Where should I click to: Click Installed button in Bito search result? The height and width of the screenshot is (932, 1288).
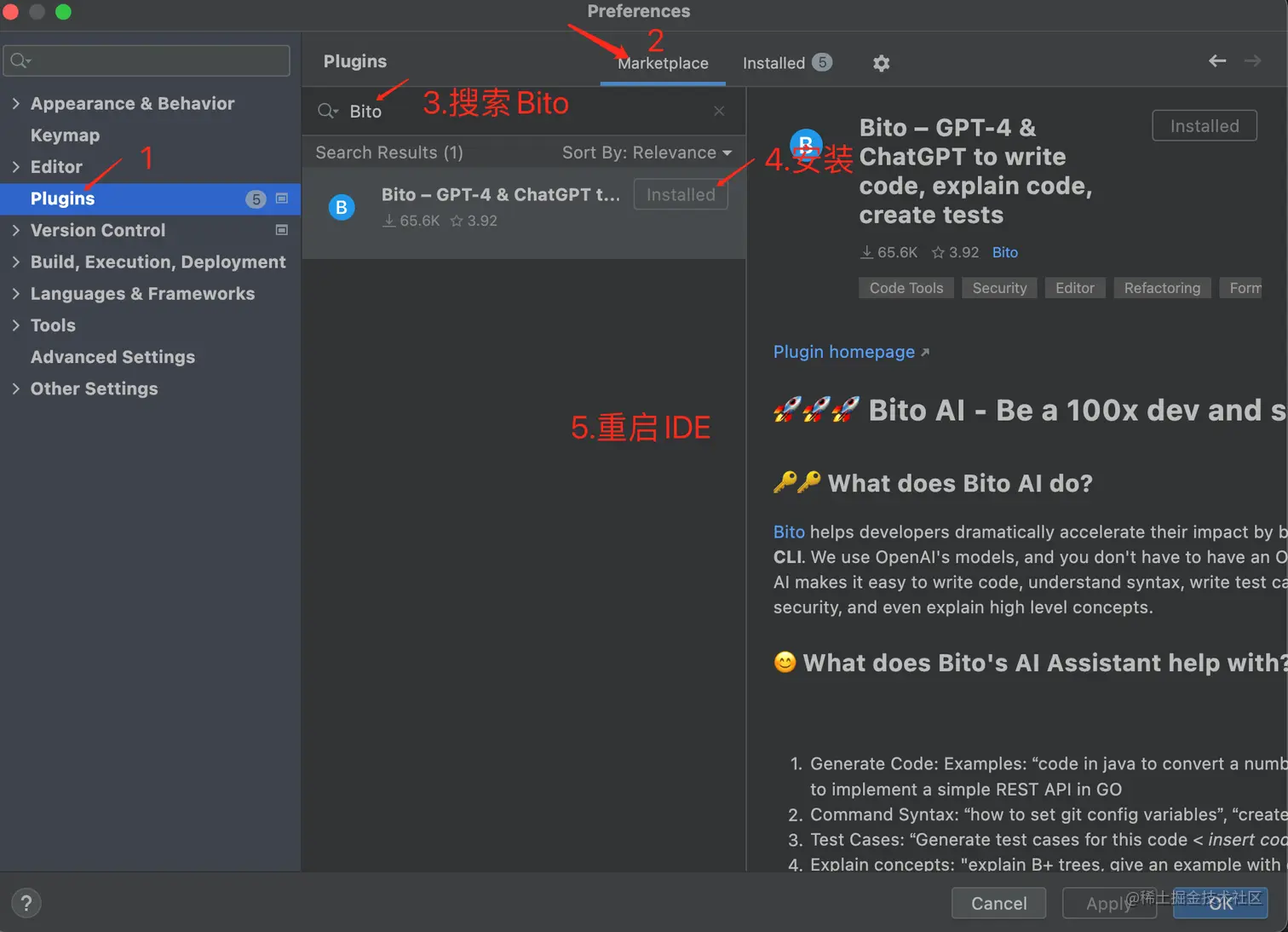(x=681, y=194)
